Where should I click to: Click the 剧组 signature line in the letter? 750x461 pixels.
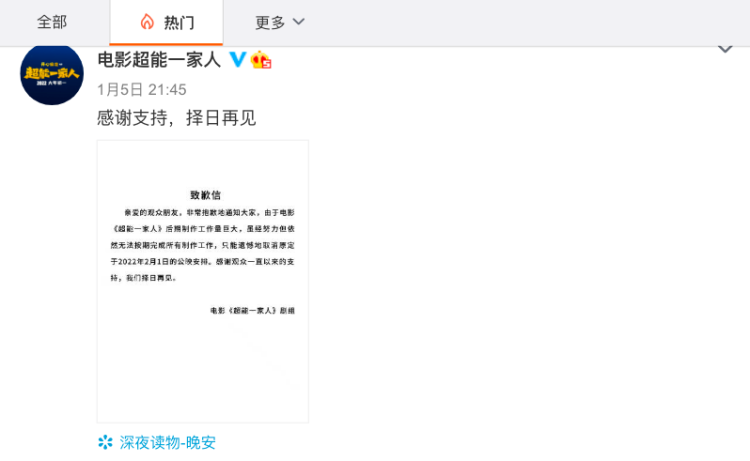(x=252, y=311)
